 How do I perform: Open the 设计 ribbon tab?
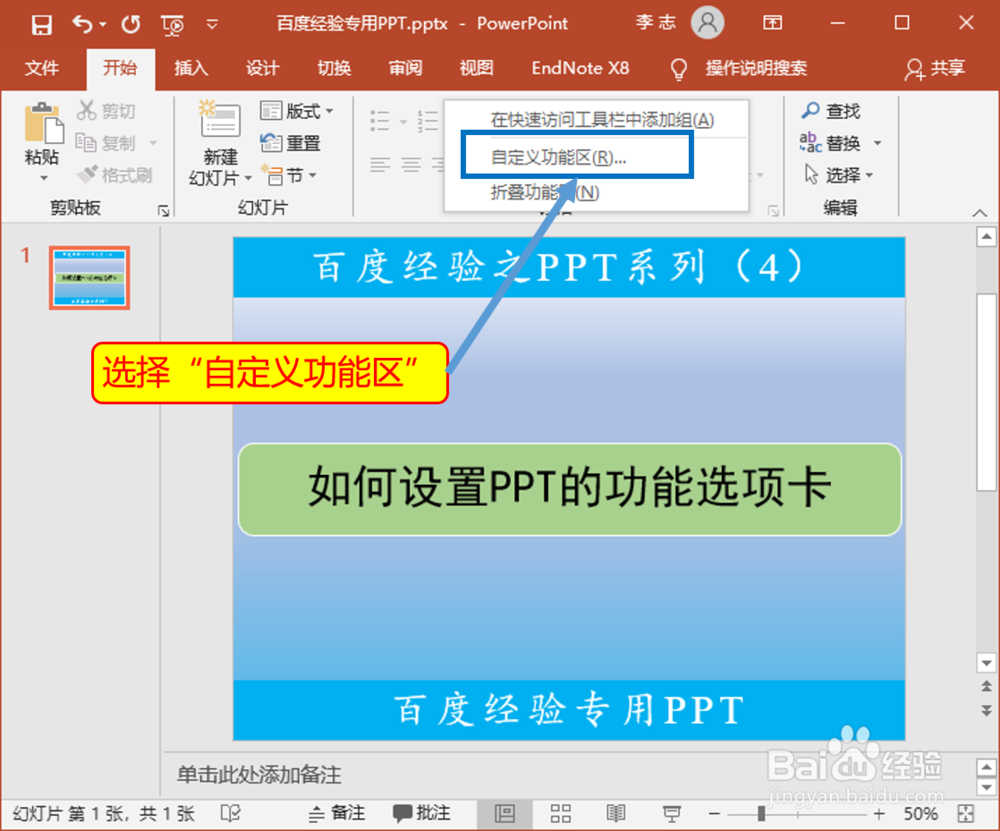click(x=263, y=68)
